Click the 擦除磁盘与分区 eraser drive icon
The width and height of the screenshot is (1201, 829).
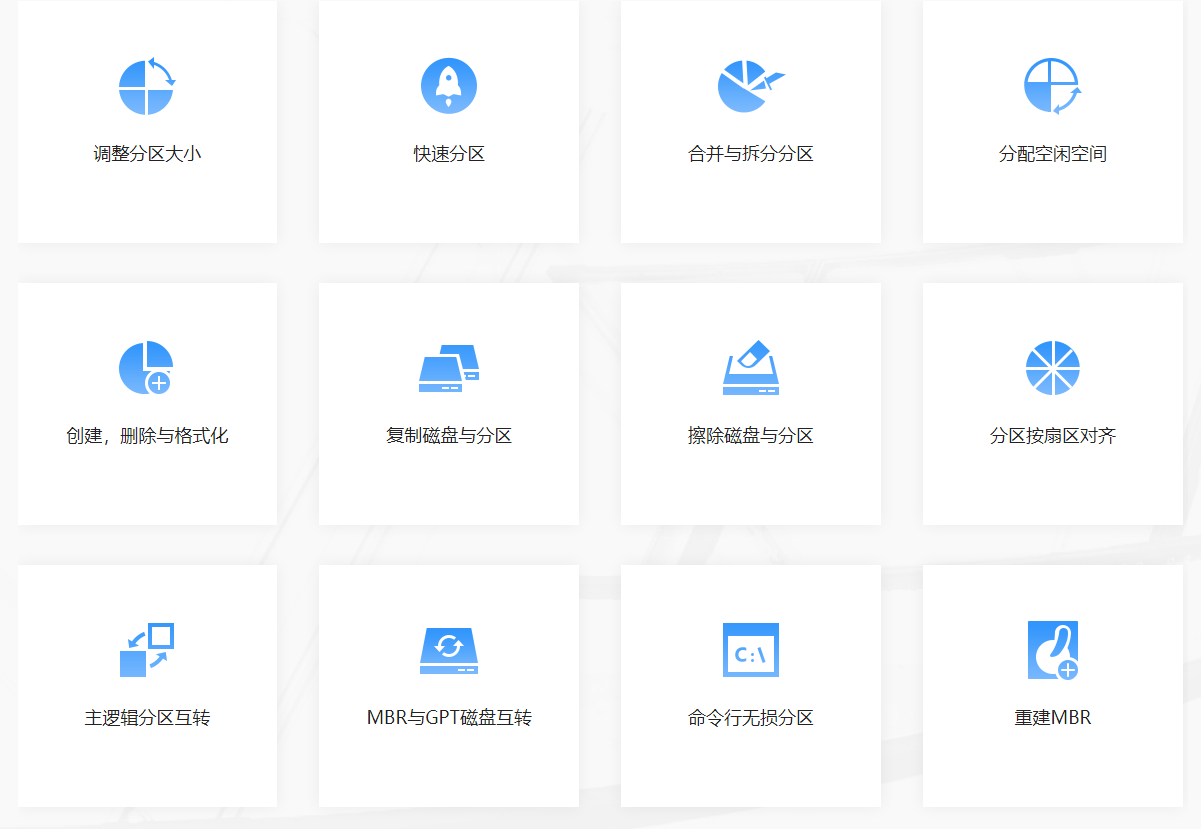click(750, 367)
